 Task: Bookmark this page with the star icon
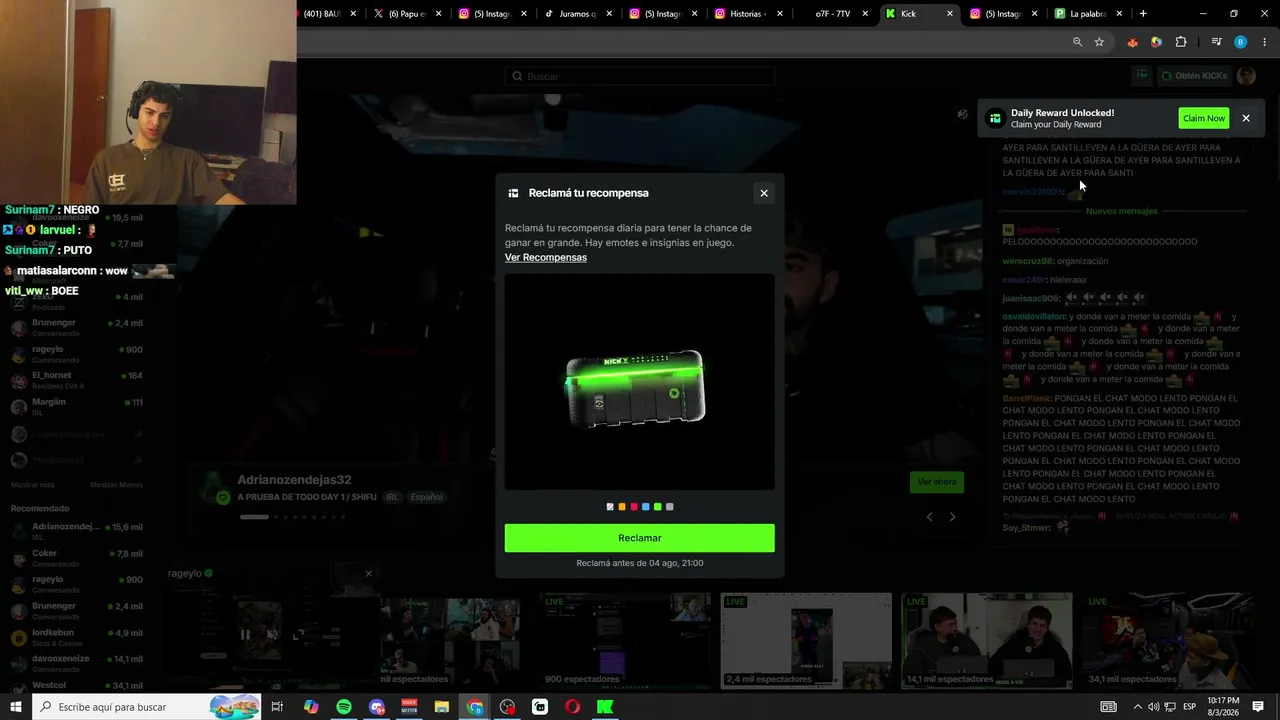pyautogui.click(x=1099, y=42)
